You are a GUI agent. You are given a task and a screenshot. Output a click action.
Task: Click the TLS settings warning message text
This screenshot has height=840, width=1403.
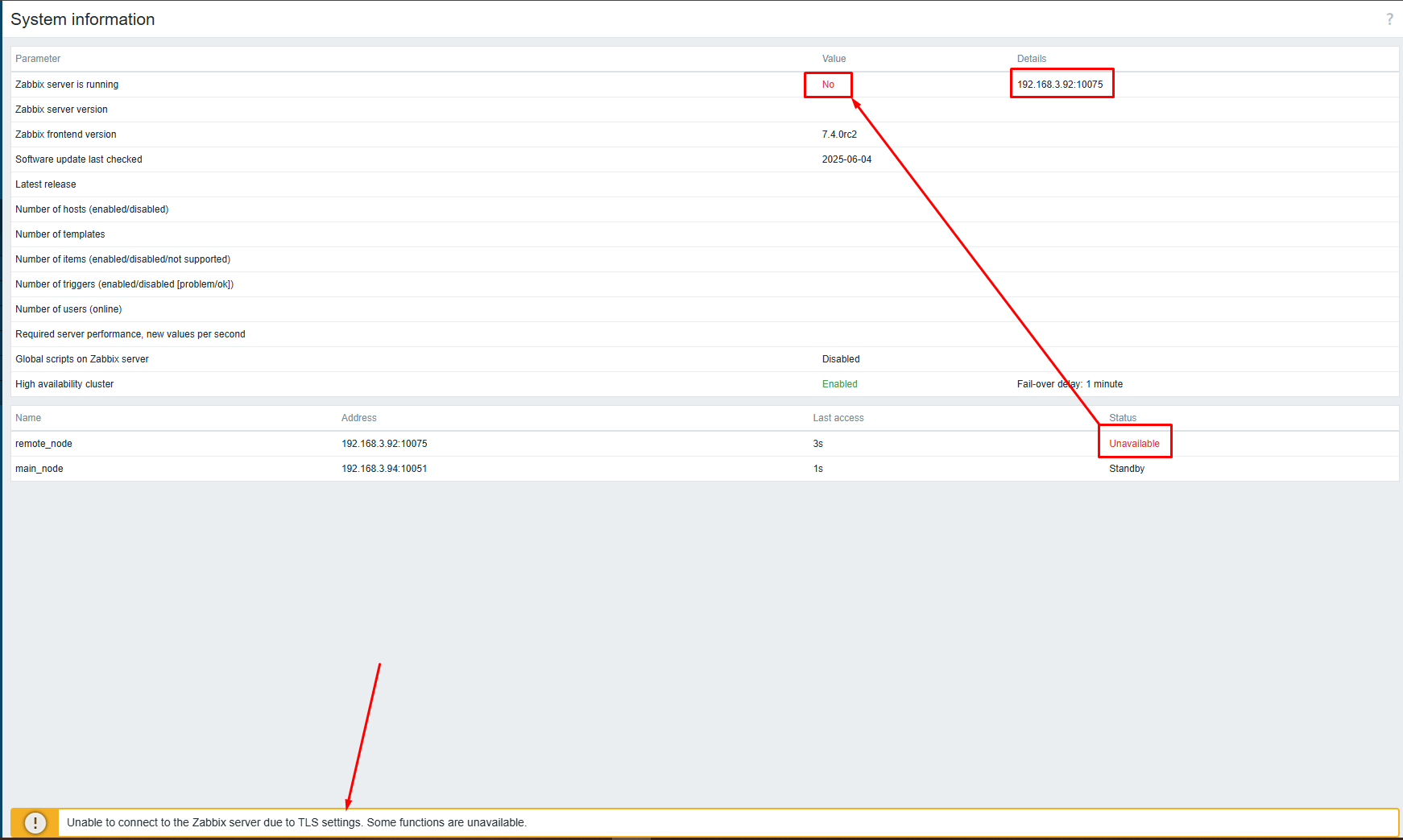tap(296, 822)
